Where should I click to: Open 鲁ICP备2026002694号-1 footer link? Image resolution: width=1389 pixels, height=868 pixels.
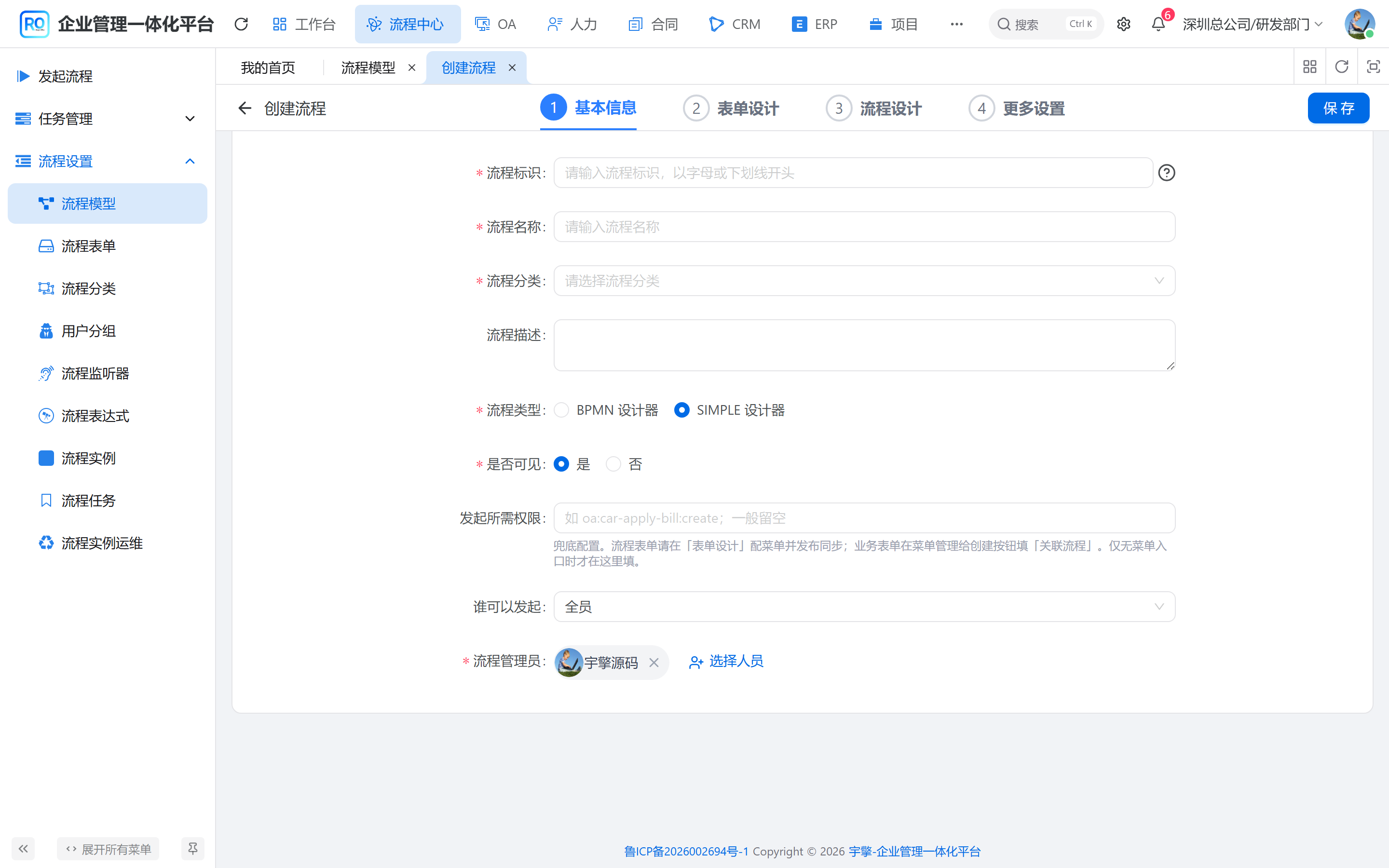pyautogui.click(x=686, y=851)
